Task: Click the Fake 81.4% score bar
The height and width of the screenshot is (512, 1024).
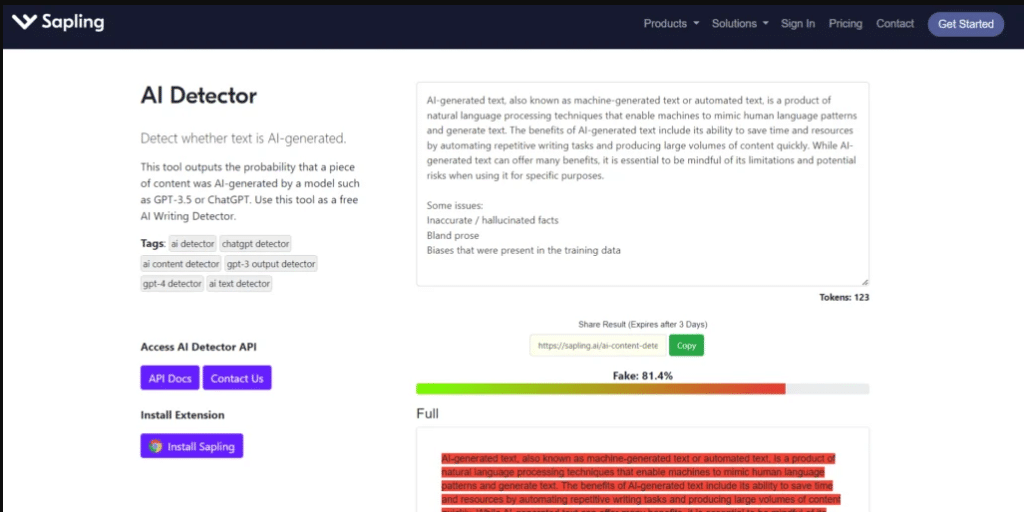Action: point(643,389)
